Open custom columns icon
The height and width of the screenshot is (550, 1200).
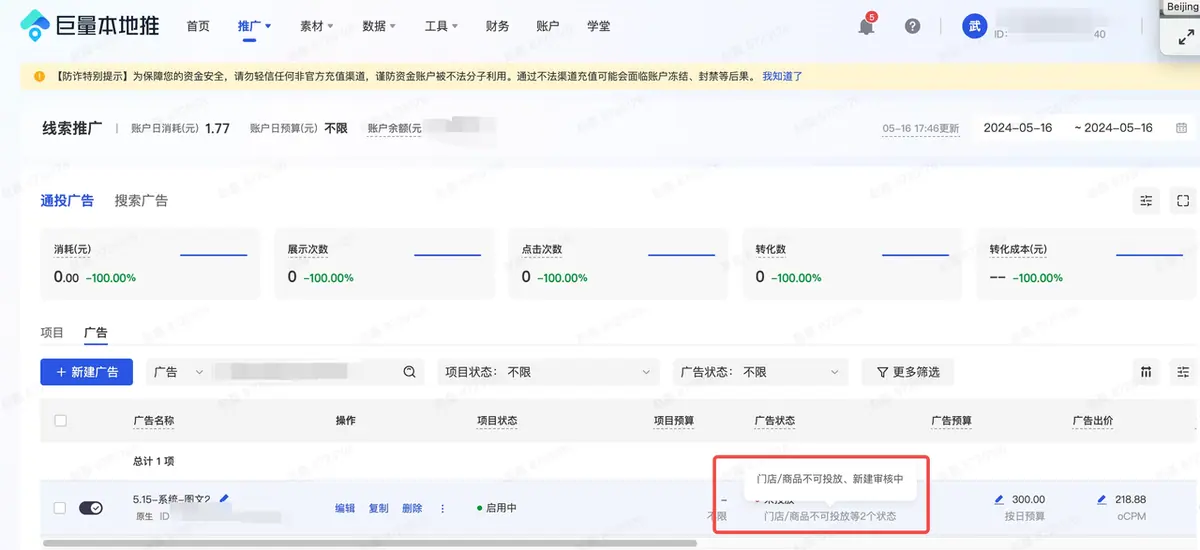(1146, 372)
